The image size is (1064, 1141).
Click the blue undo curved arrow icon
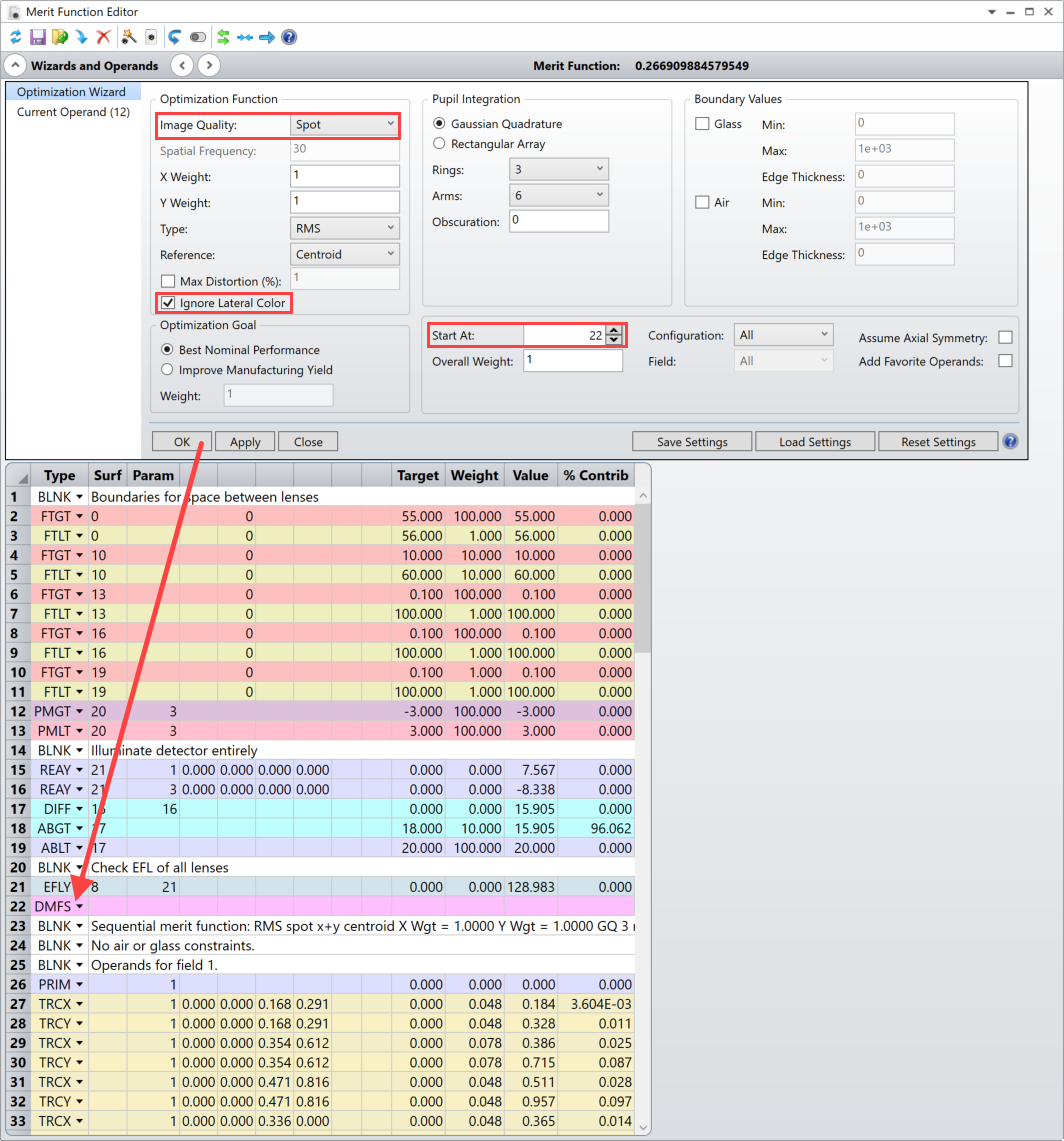175,37
